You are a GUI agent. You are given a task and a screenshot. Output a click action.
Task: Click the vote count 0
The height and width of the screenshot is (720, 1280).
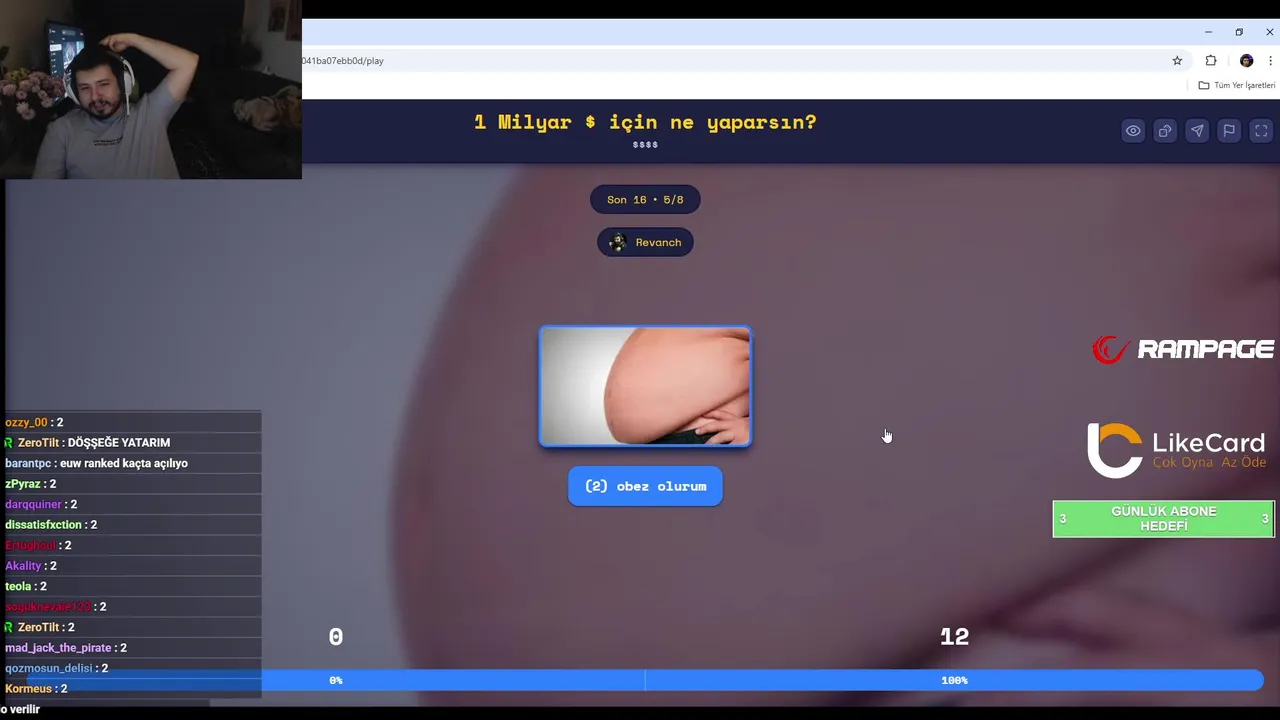[336, 637]
